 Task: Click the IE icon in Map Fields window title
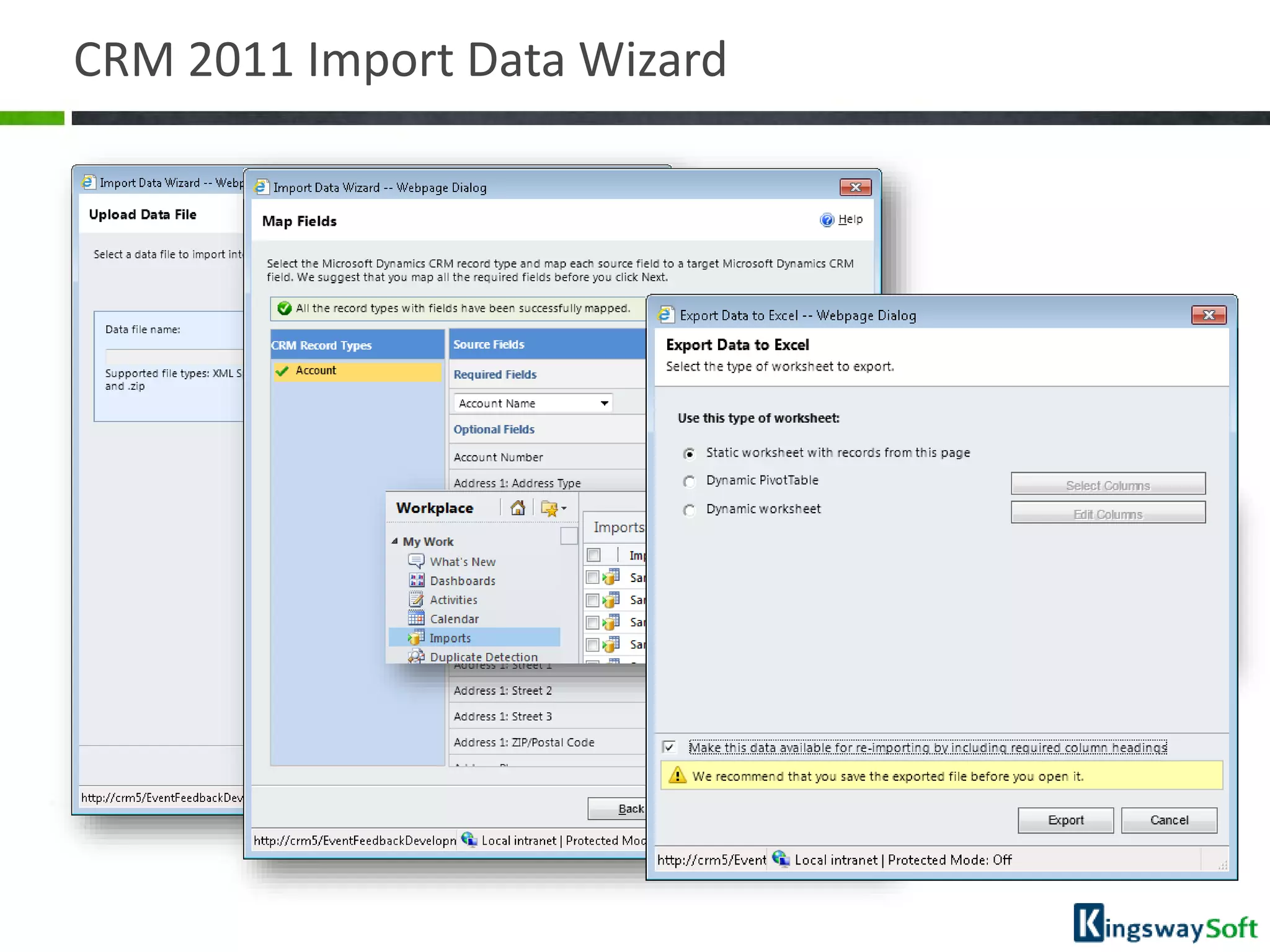261,187
